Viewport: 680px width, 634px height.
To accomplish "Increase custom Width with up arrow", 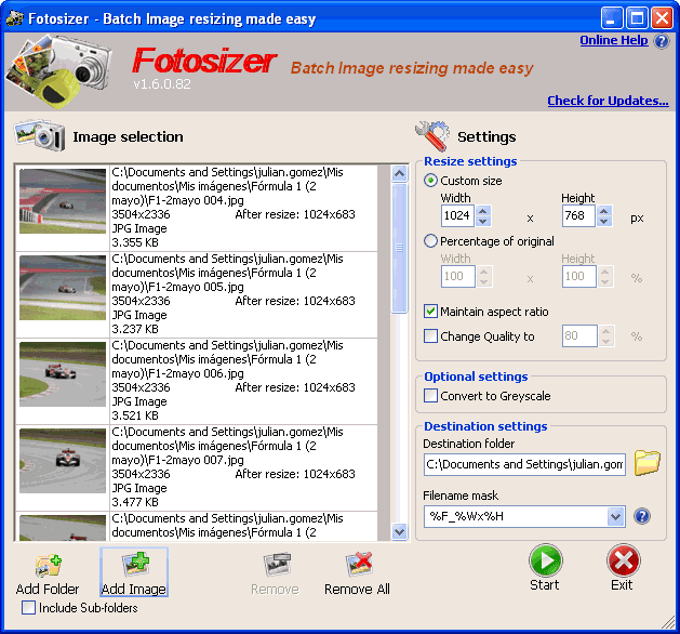I will point(483,211).
